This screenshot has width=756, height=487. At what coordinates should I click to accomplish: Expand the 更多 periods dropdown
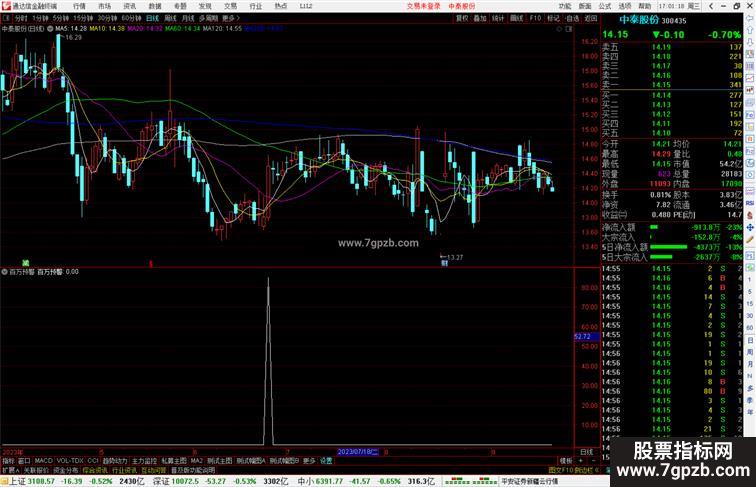coord(230,18)
